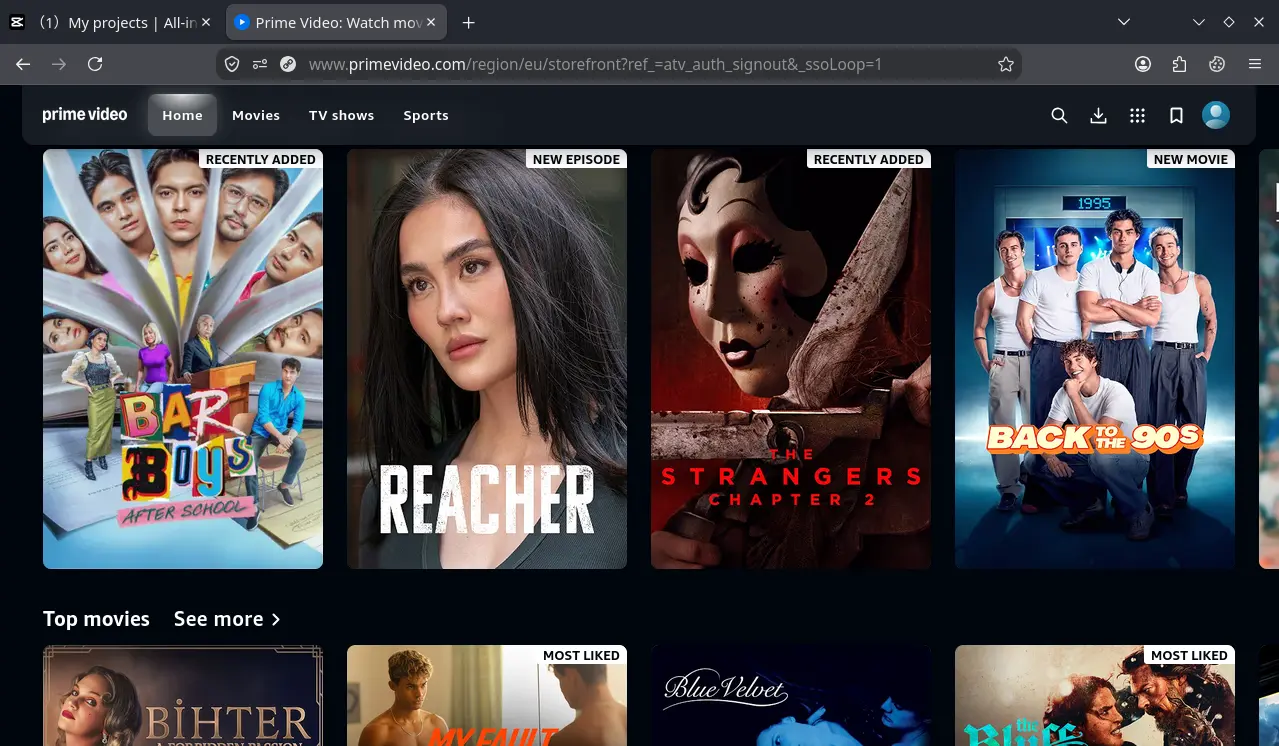Open the Reacher poster
The height and width of the screenshot is (746, 1279).
point(487,359)
